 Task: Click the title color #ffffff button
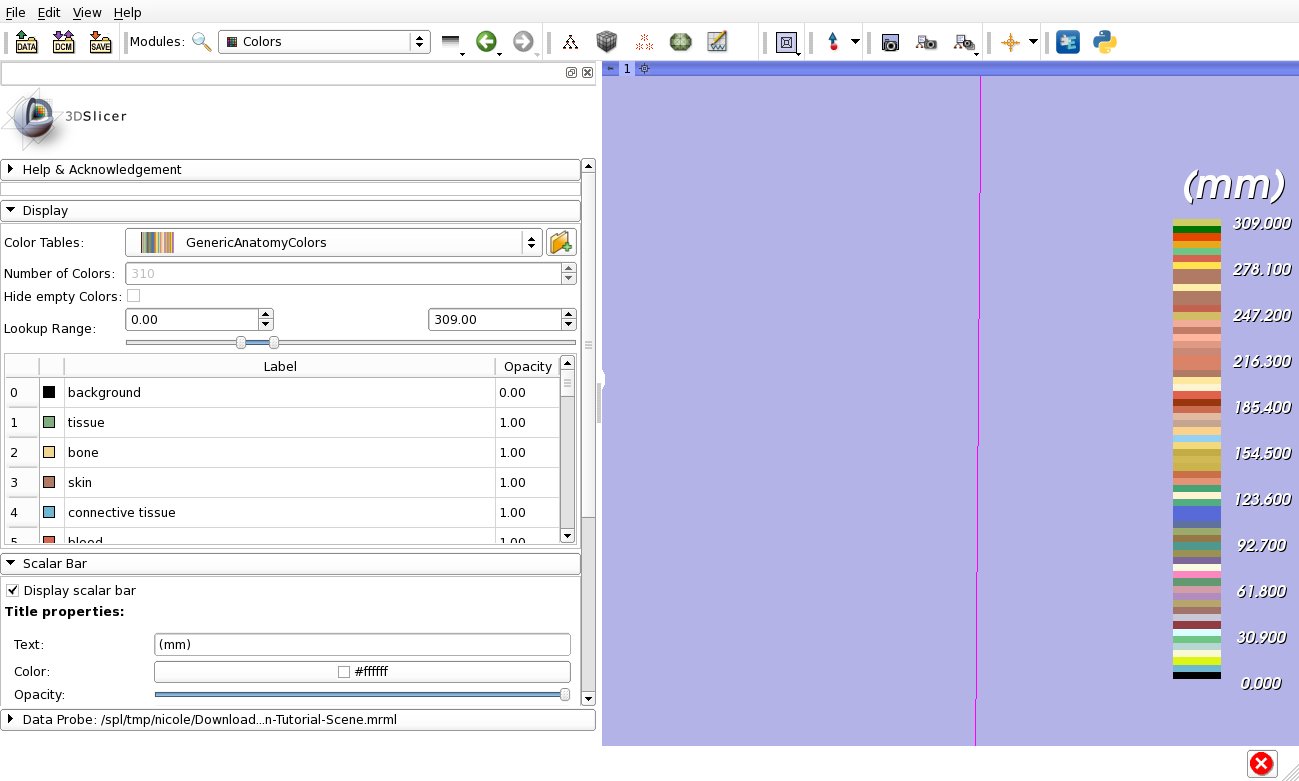click(362, 672)
